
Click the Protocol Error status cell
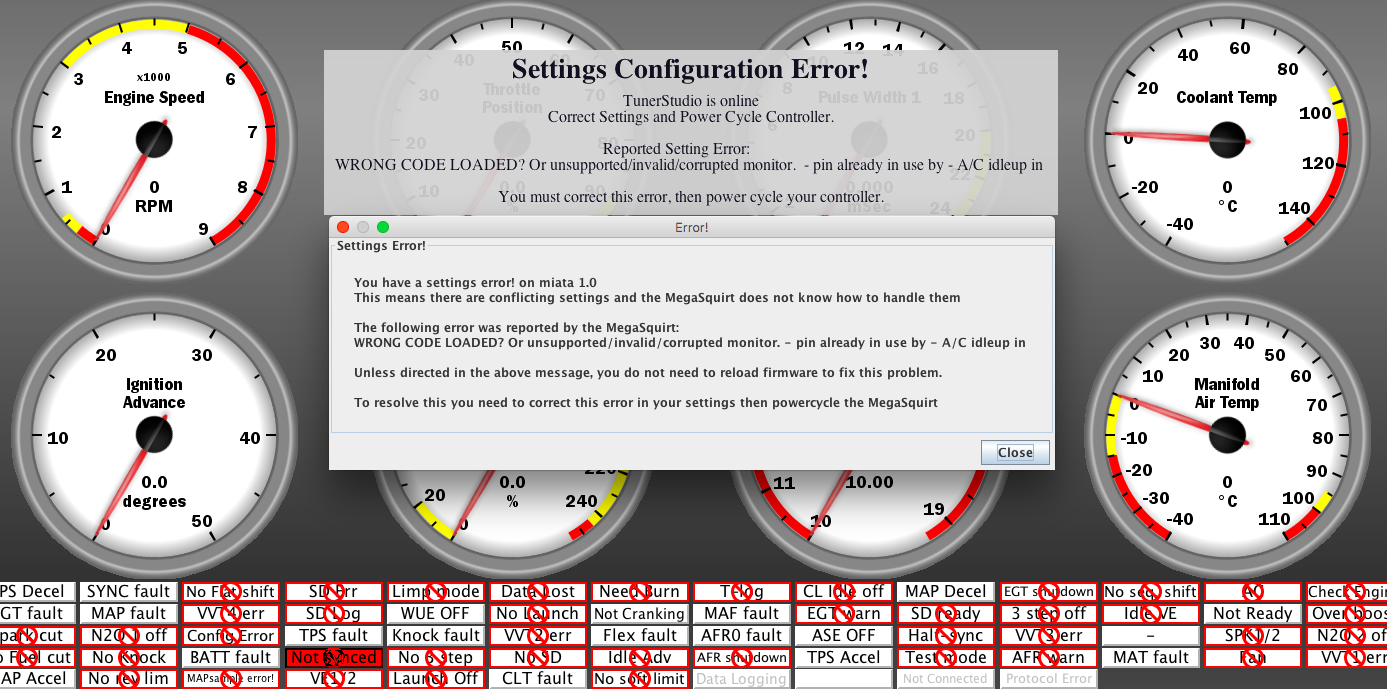1048,679
